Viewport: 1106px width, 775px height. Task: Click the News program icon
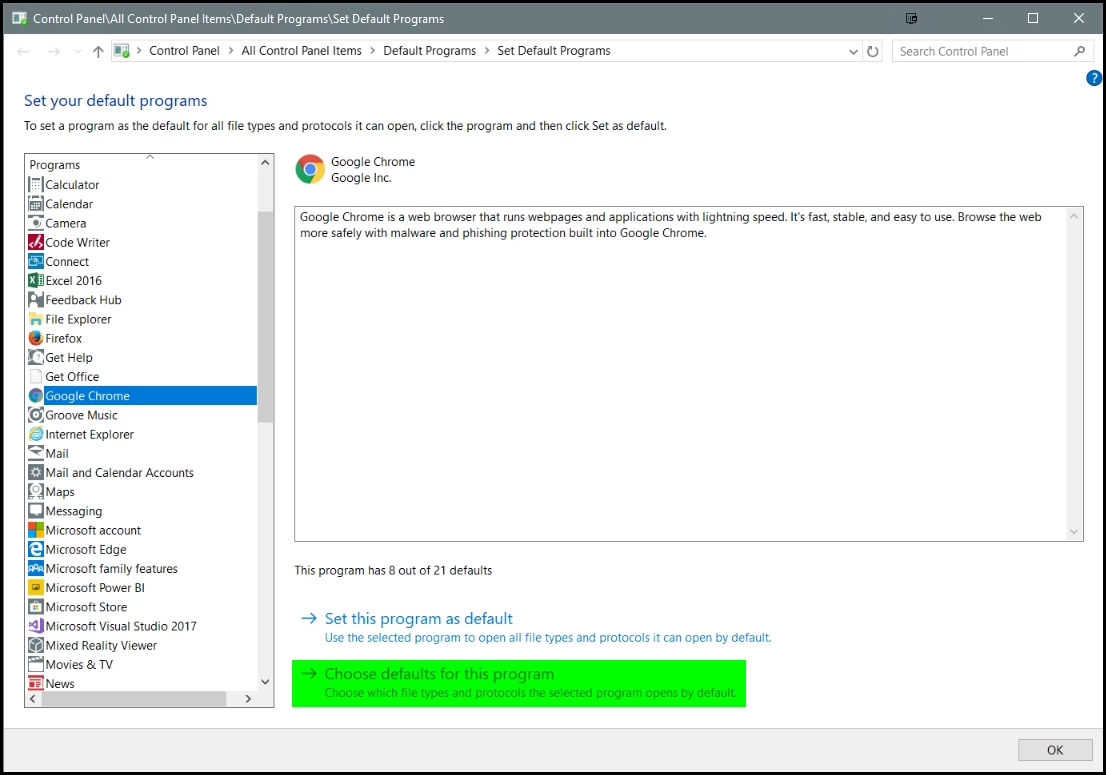point(36,683)
